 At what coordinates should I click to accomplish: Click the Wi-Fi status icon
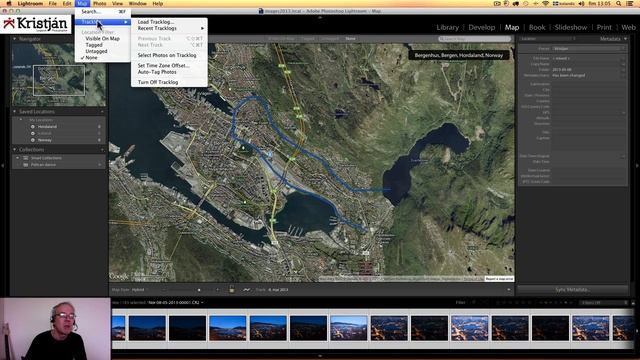pos(546,3)
